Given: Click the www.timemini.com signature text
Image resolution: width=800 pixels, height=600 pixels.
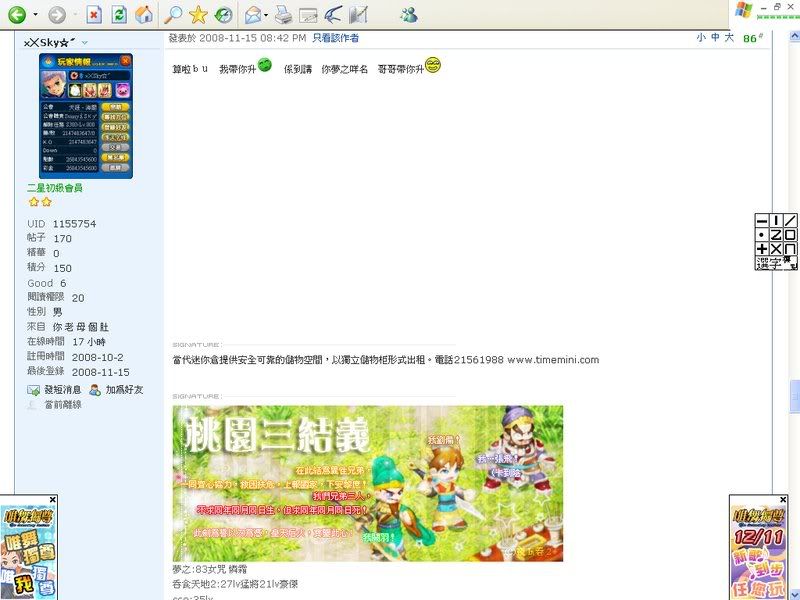Looking at the screenshot, I should tap(553, 360).
